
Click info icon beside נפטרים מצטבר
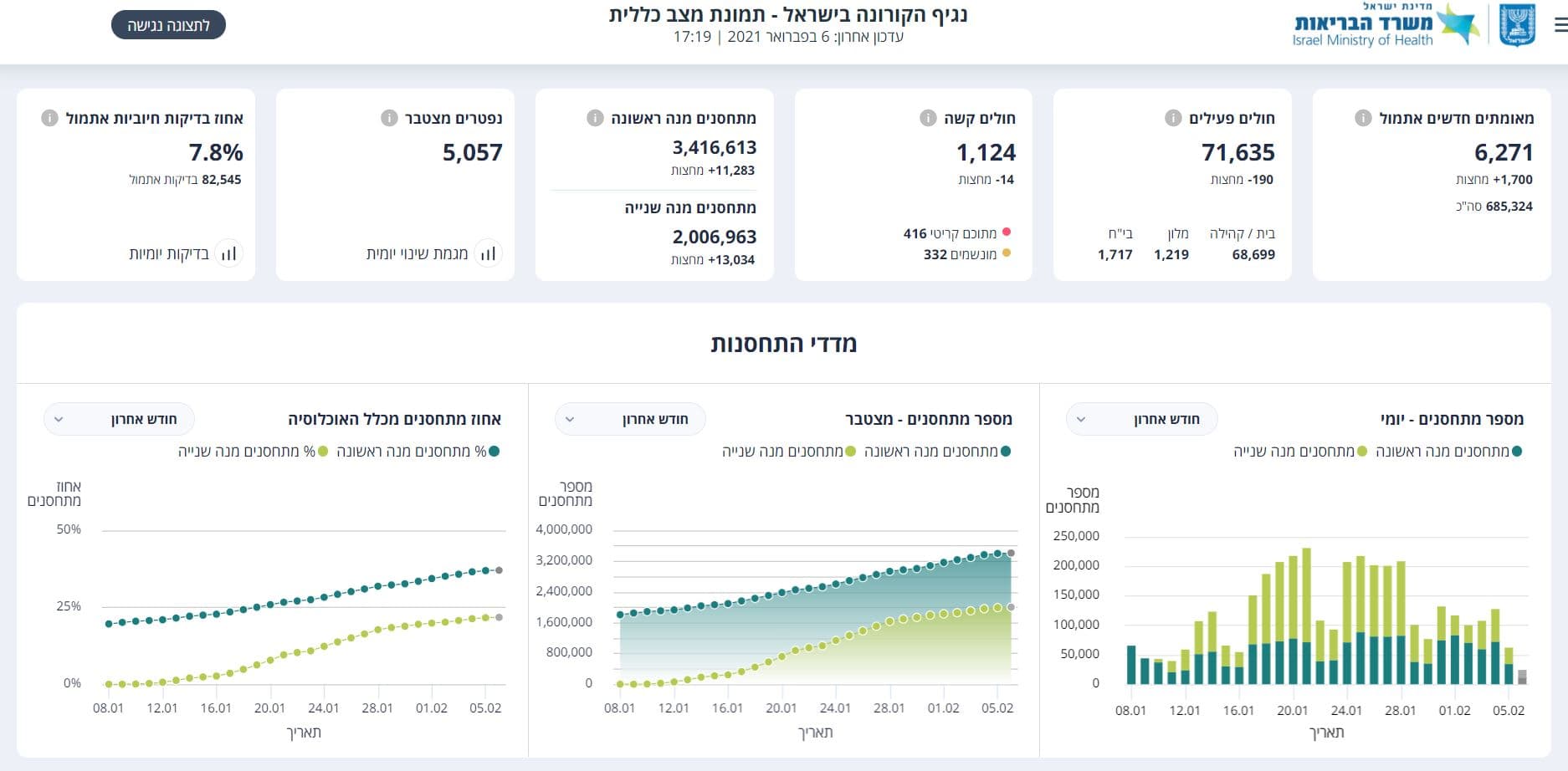(389, 118)
